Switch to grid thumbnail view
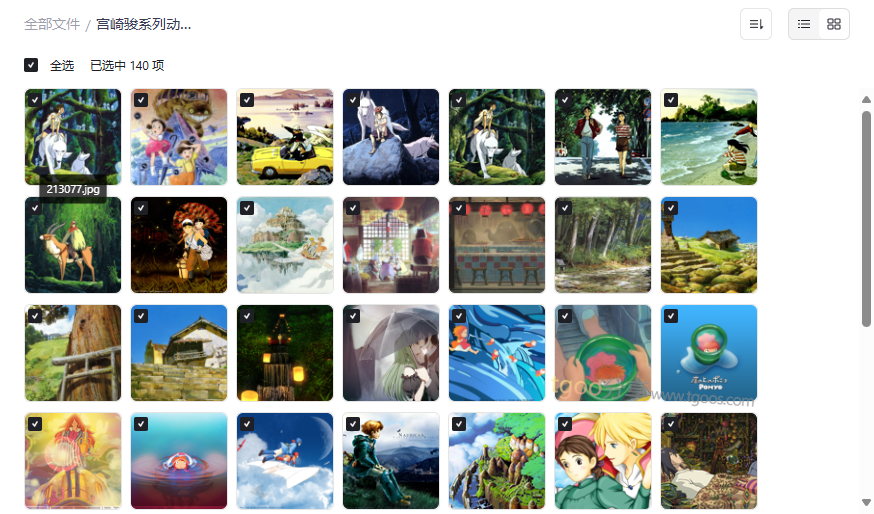The height and width of the screenshot is (514, 874). click(x=834, y=24)
